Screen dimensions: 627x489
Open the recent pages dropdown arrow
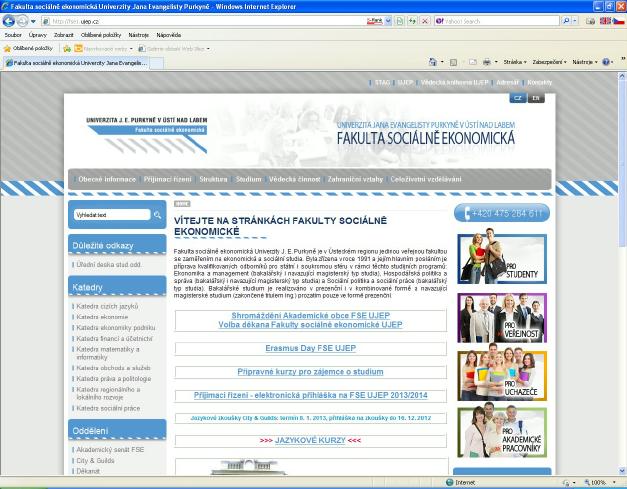click(x=33, y=21)
